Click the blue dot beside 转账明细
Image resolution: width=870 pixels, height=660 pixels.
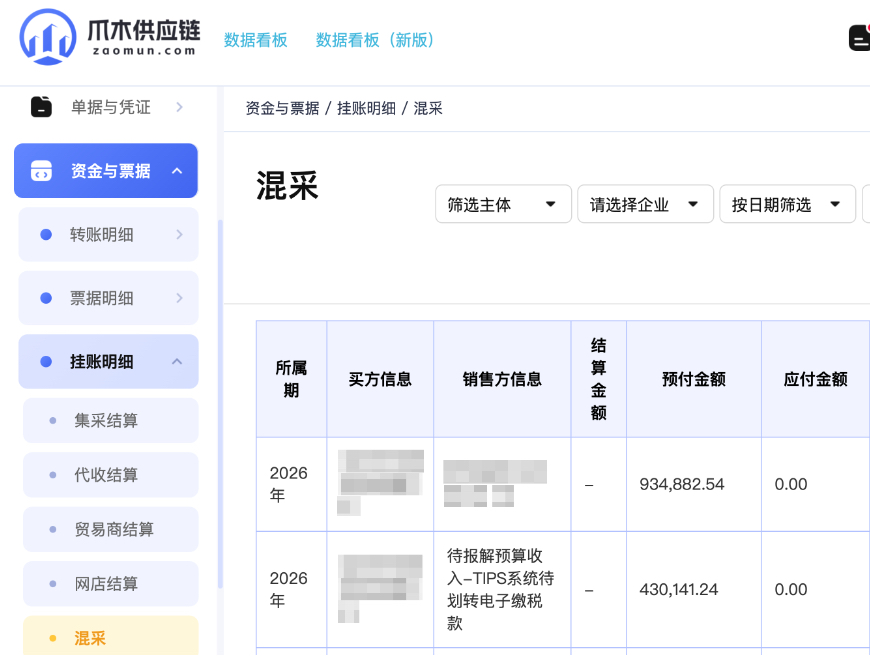tap(46, 235)
